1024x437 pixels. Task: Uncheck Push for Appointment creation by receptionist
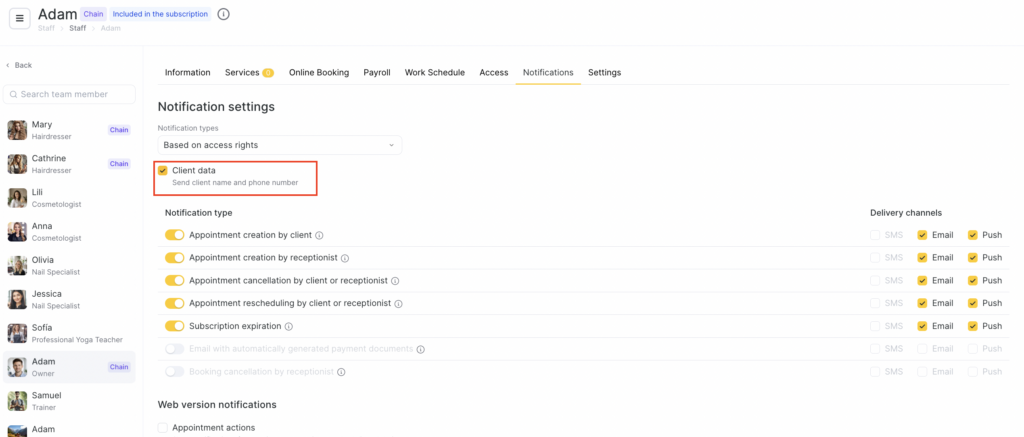[972, 258]
